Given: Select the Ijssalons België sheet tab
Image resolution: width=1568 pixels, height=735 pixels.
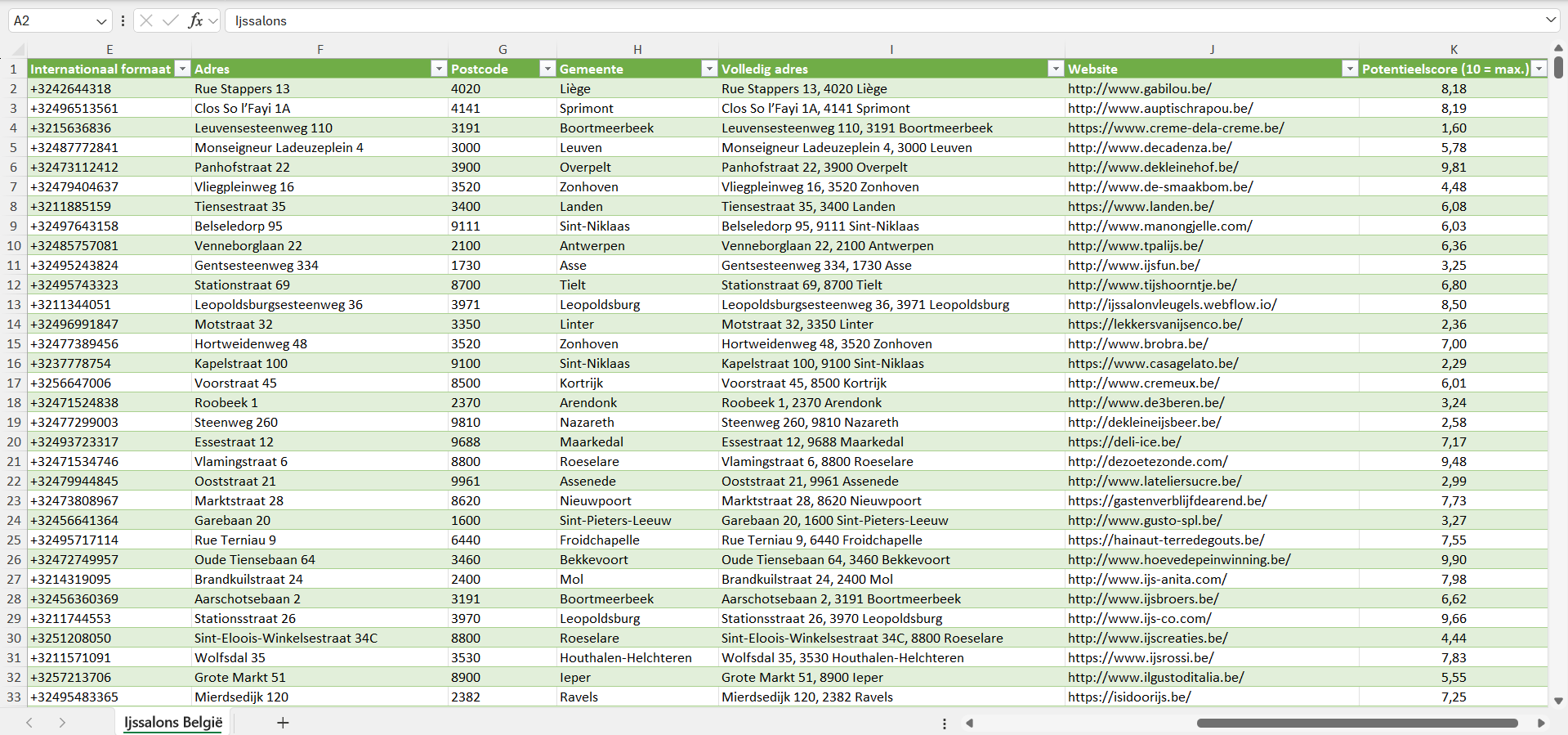Looking at the screenshot, I should tap(173, 723).
